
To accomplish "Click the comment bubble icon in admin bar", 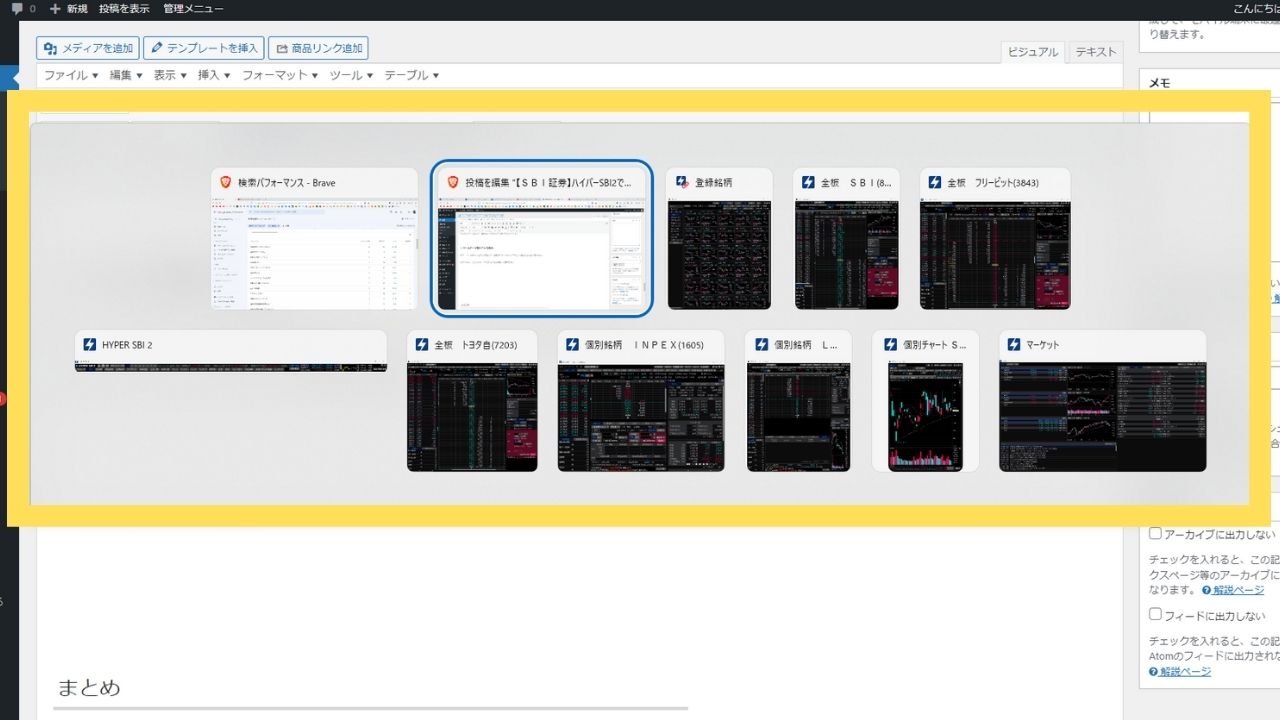I will [x=16, y=9].
